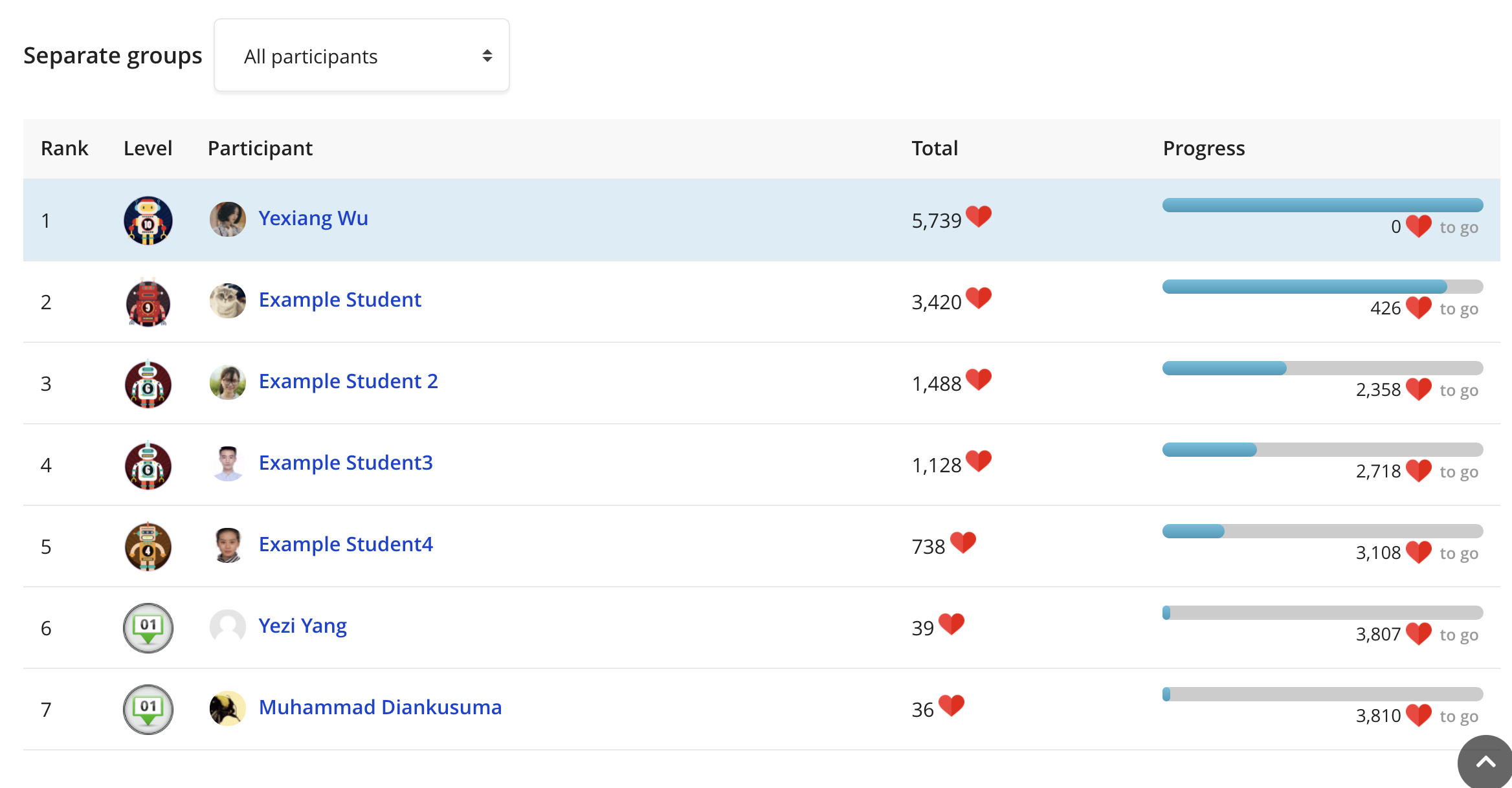Click Example Student 2's profile avatar
Viewport: 1512px width, 788px height.
(x=228, y=382)
